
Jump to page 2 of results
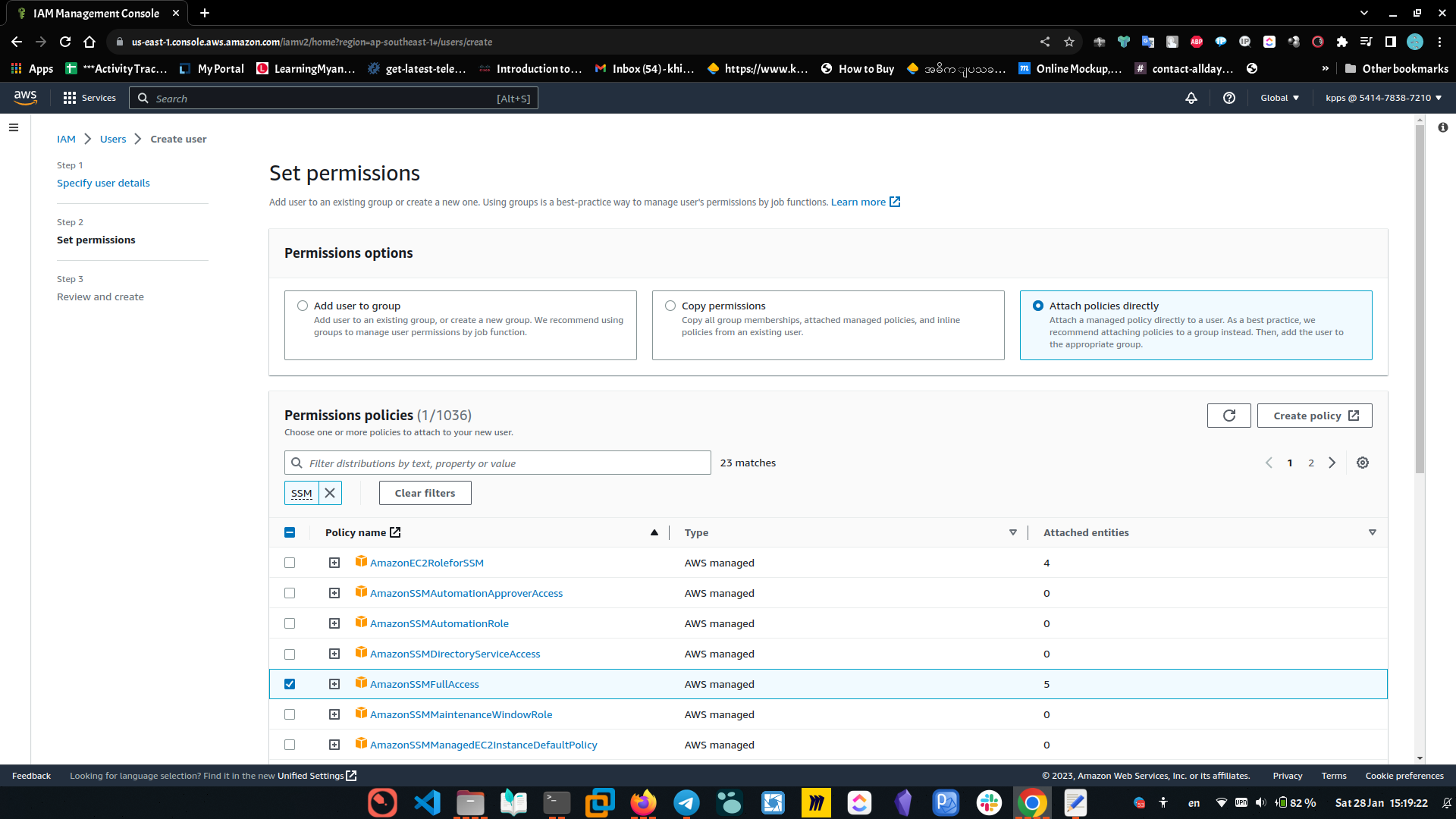point(1311,463)
